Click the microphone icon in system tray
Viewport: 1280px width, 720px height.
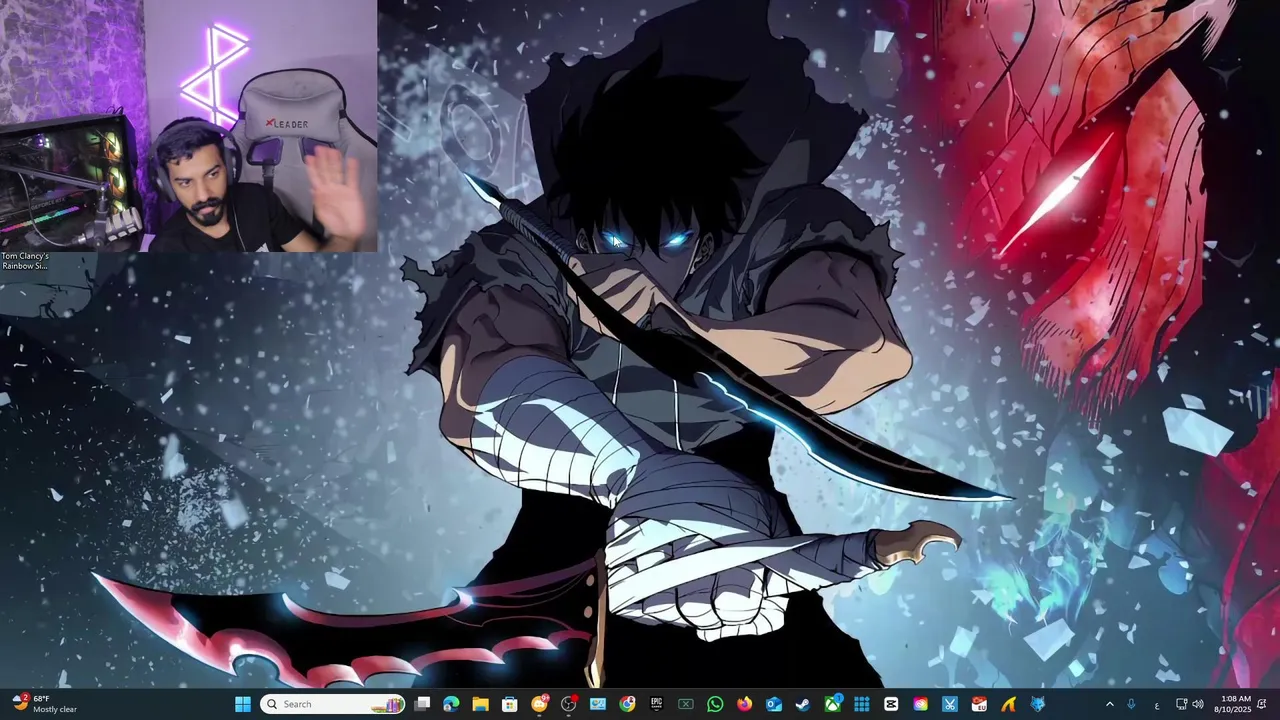click(1131, 704)
